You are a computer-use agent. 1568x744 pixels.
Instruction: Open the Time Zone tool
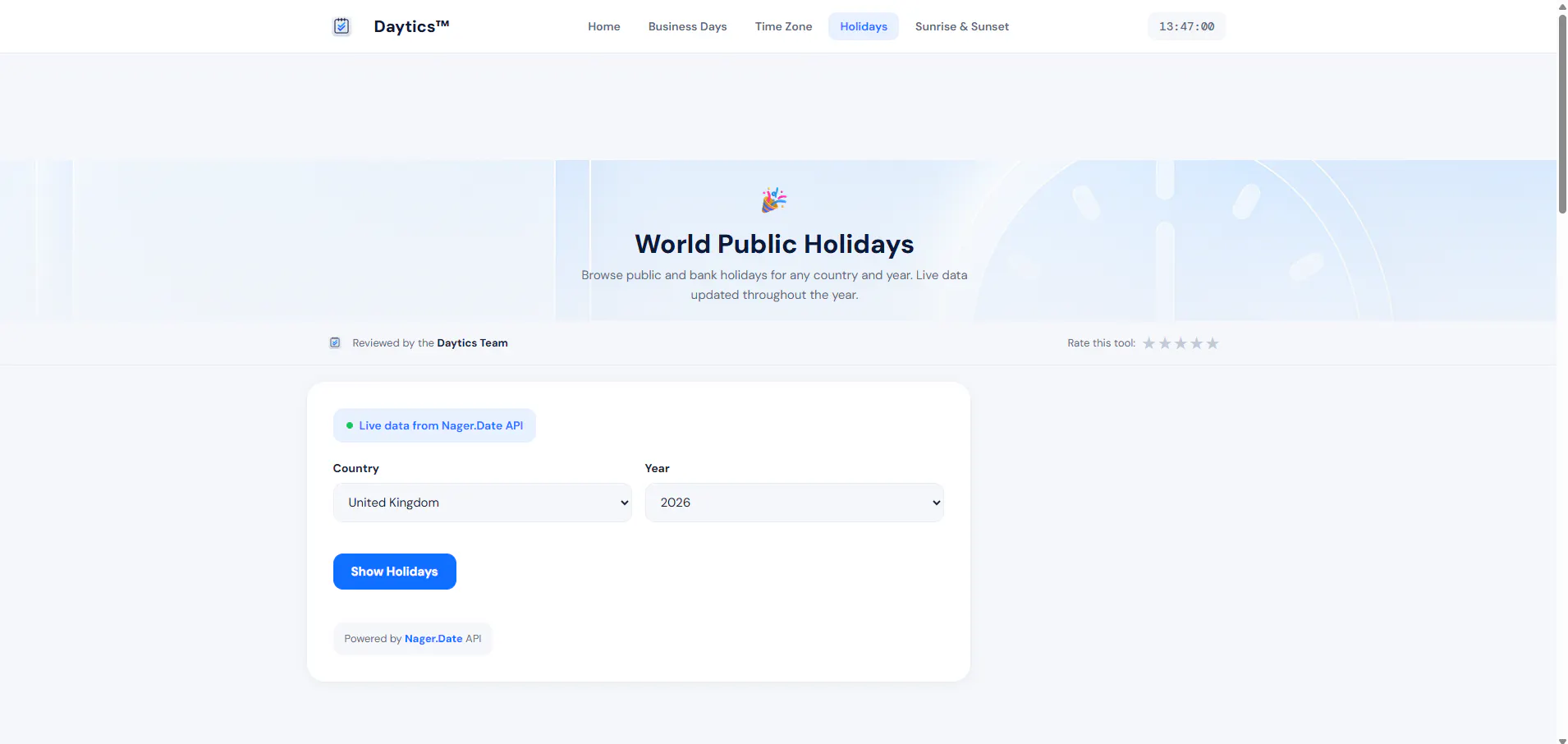784,26
